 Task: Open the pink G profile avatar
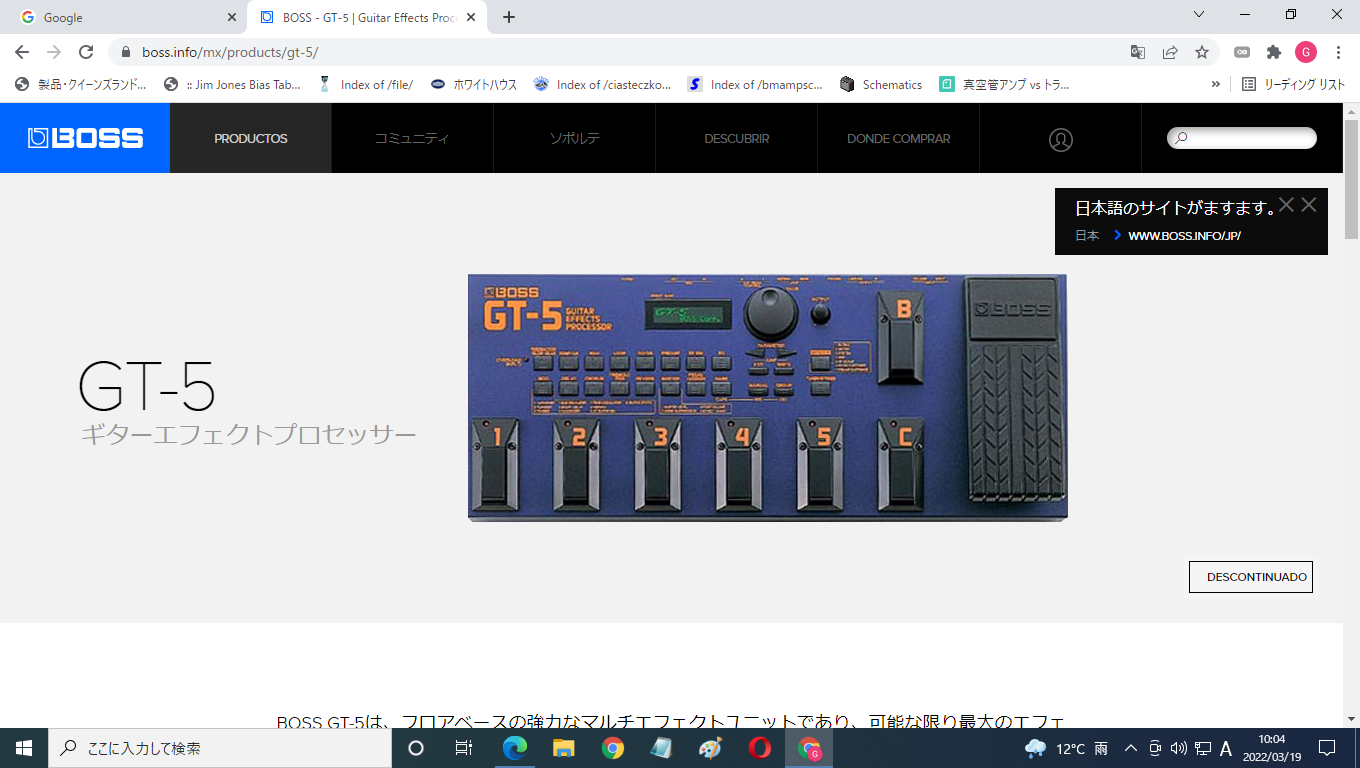click(x=1305, y=52)
